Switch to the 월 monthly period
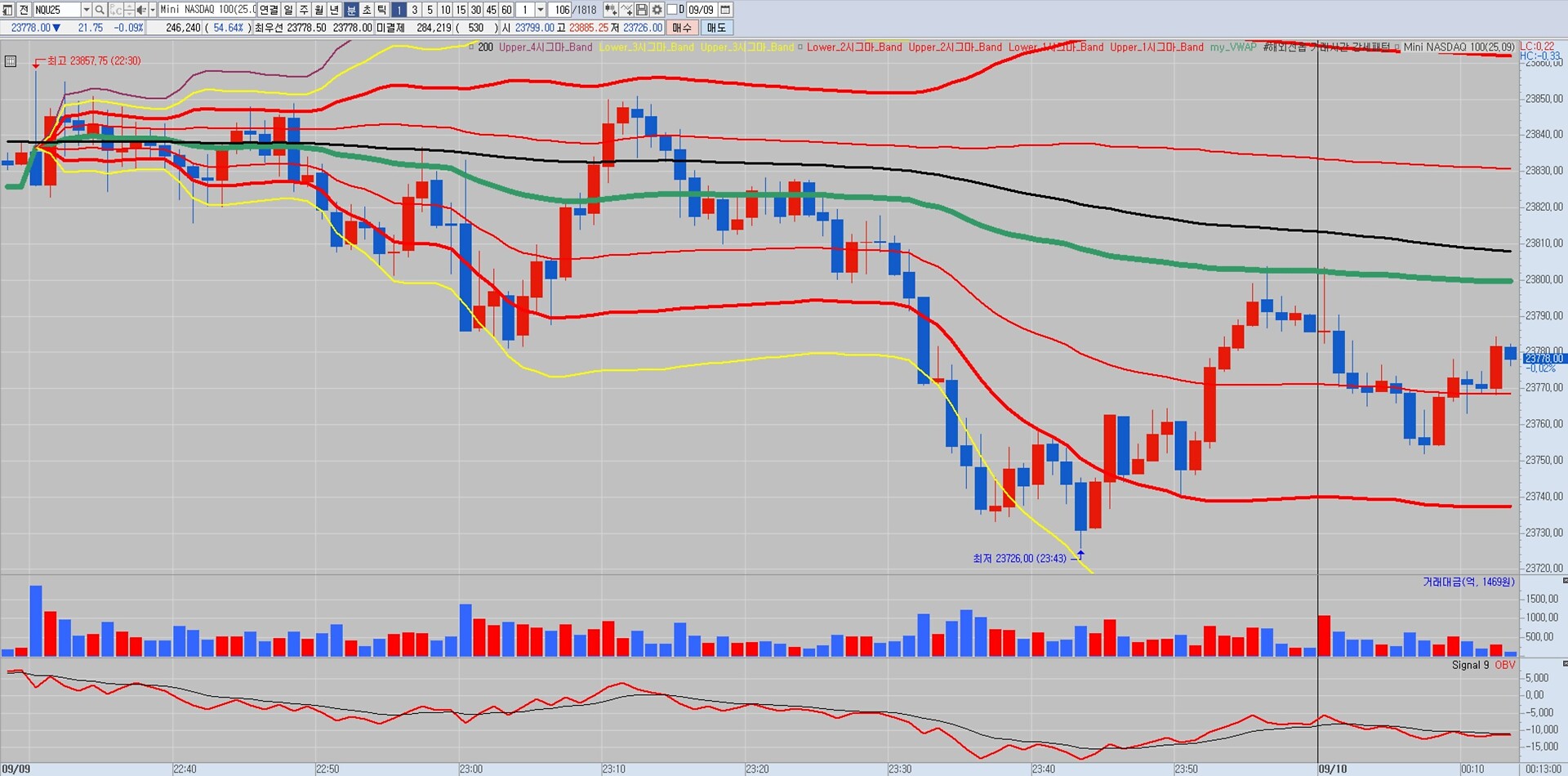 coord(319,10)
